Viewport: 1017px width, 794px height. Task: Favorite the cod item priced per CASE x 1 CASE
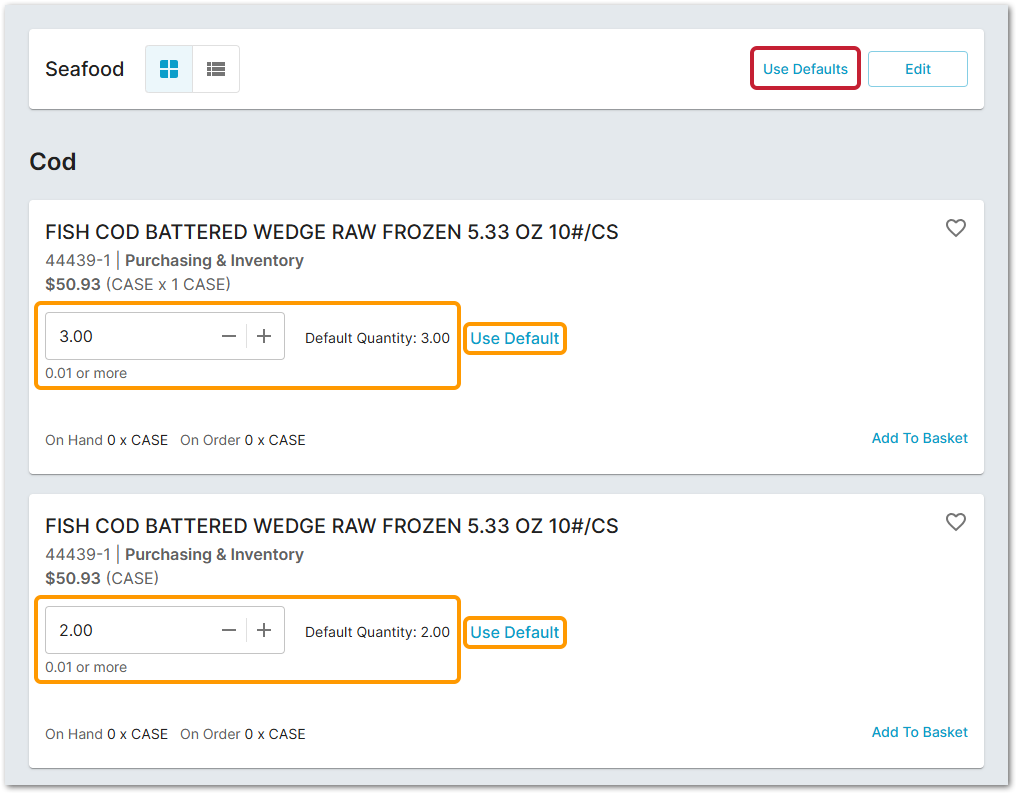pyautogui.click(x=955, y=228)
